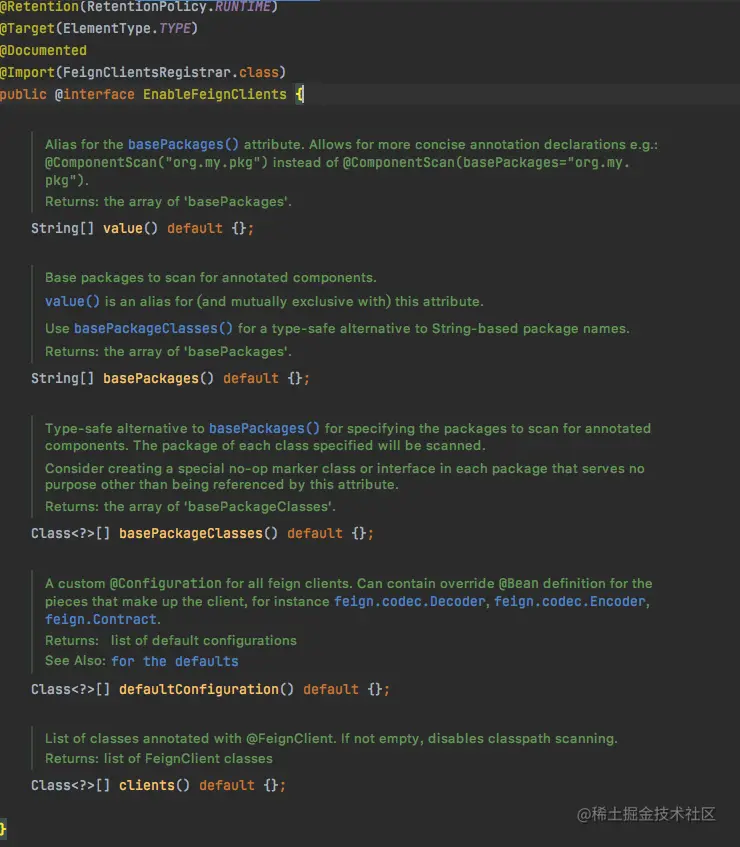Click the 'public' keyword
Viewport: 740px width, 847px height.
(23, 95)
